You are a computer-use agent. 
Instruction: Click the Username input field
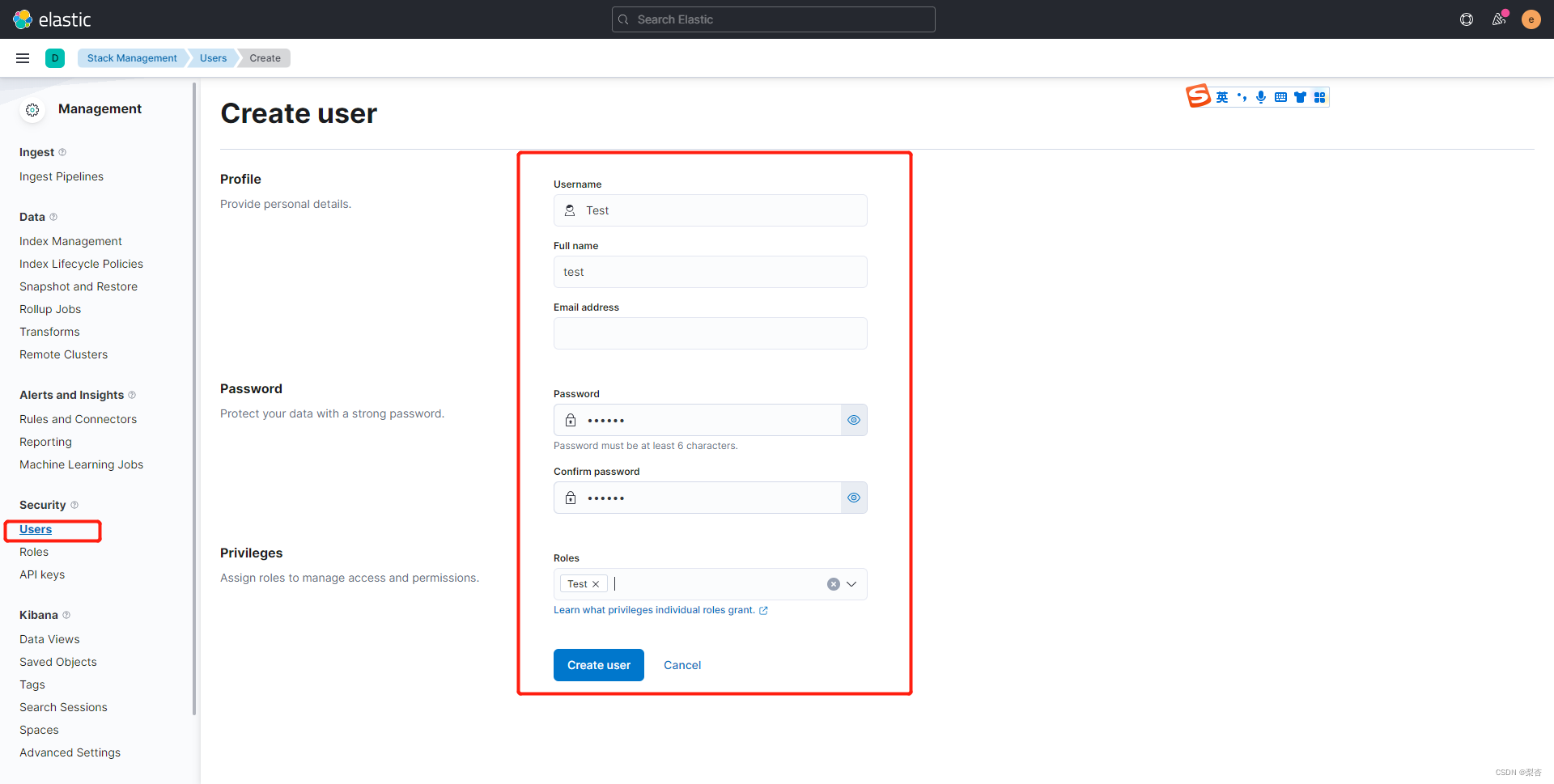coord(711,210)
